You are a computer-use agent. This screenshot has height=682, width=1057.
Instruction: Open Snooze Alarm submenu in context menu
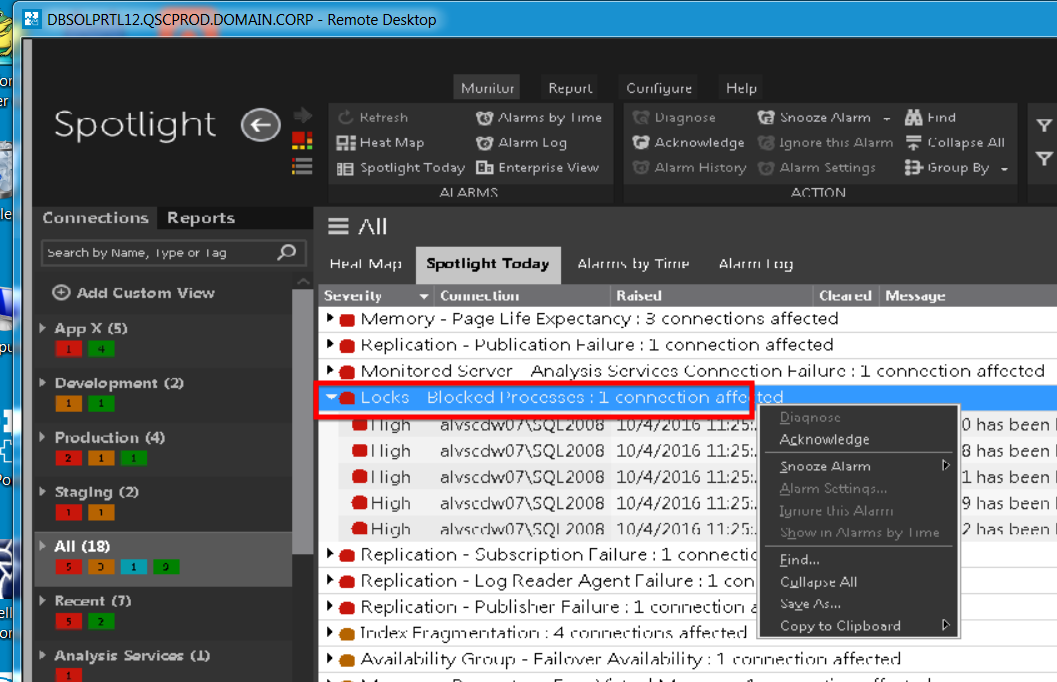click(x=857, y=466)
